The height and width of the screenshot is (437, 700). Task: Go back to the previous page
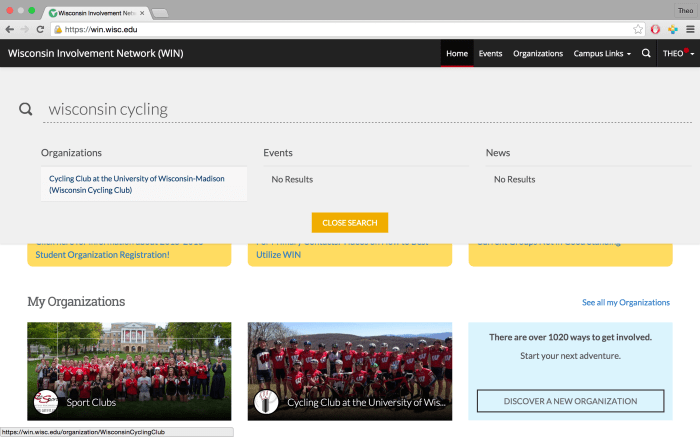(9, 30)
